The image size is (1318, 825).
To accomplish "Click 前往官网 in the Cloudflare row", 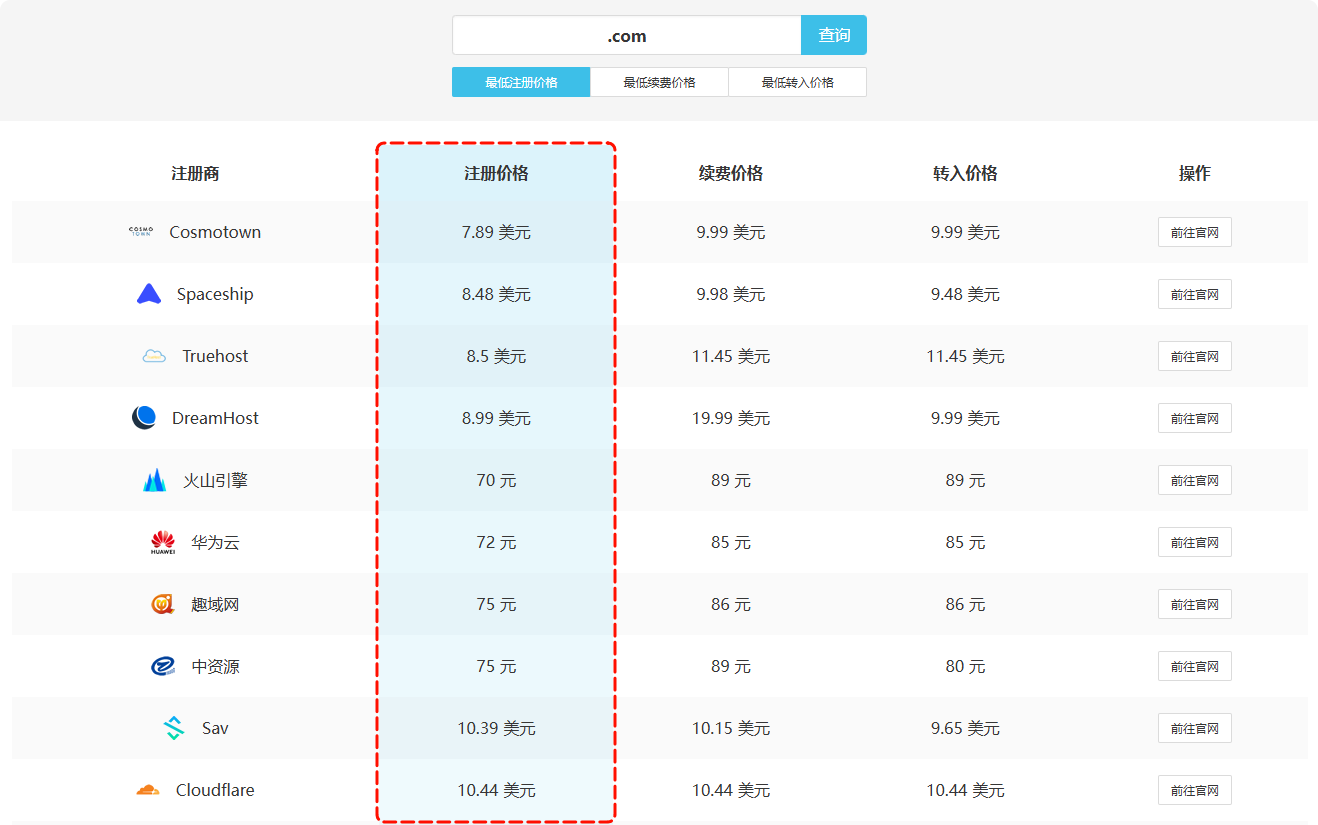I will [x=1194, y=790].
